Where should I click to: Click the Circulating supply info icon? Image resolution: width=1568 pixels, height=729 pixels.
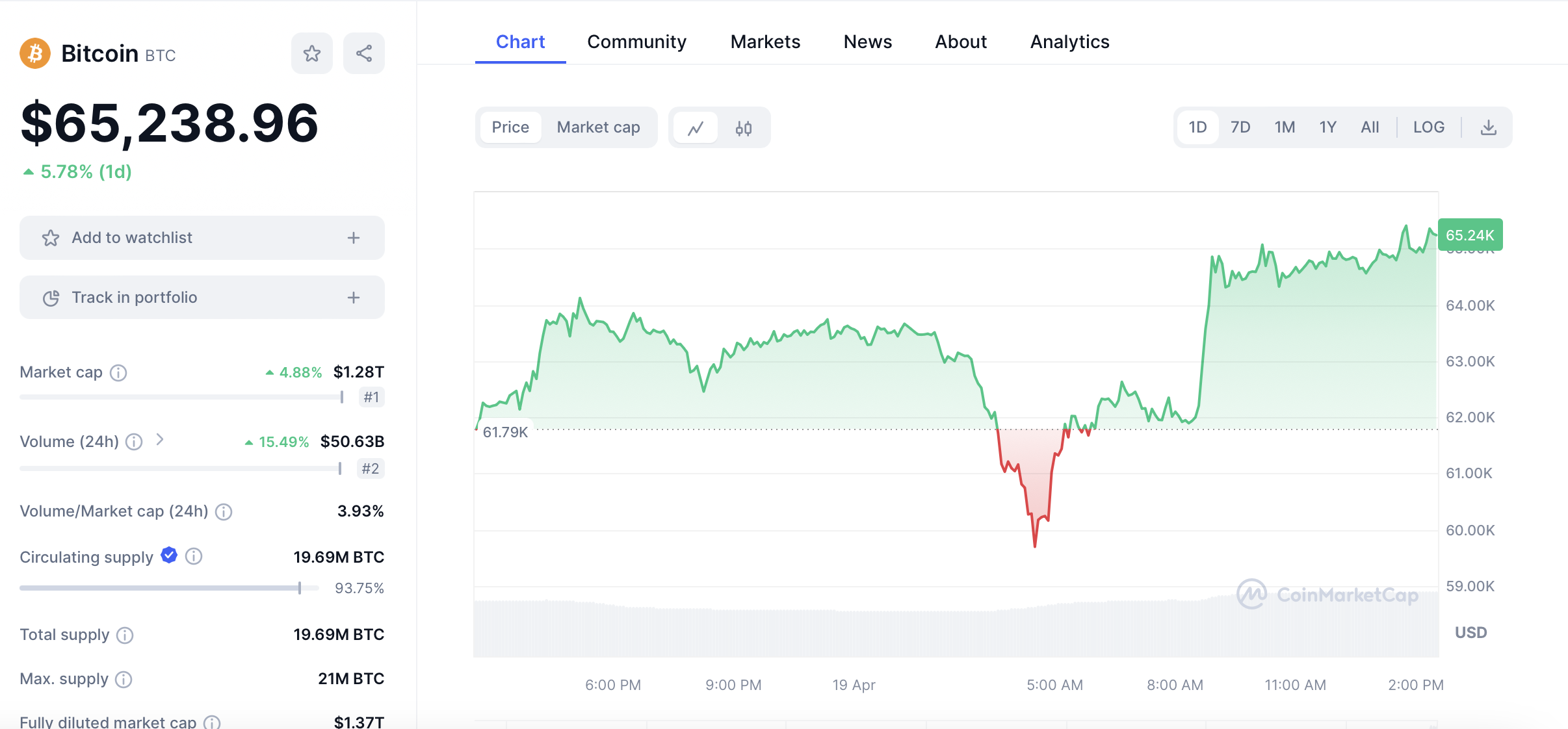pyautogui.click(x=194, y=557)
